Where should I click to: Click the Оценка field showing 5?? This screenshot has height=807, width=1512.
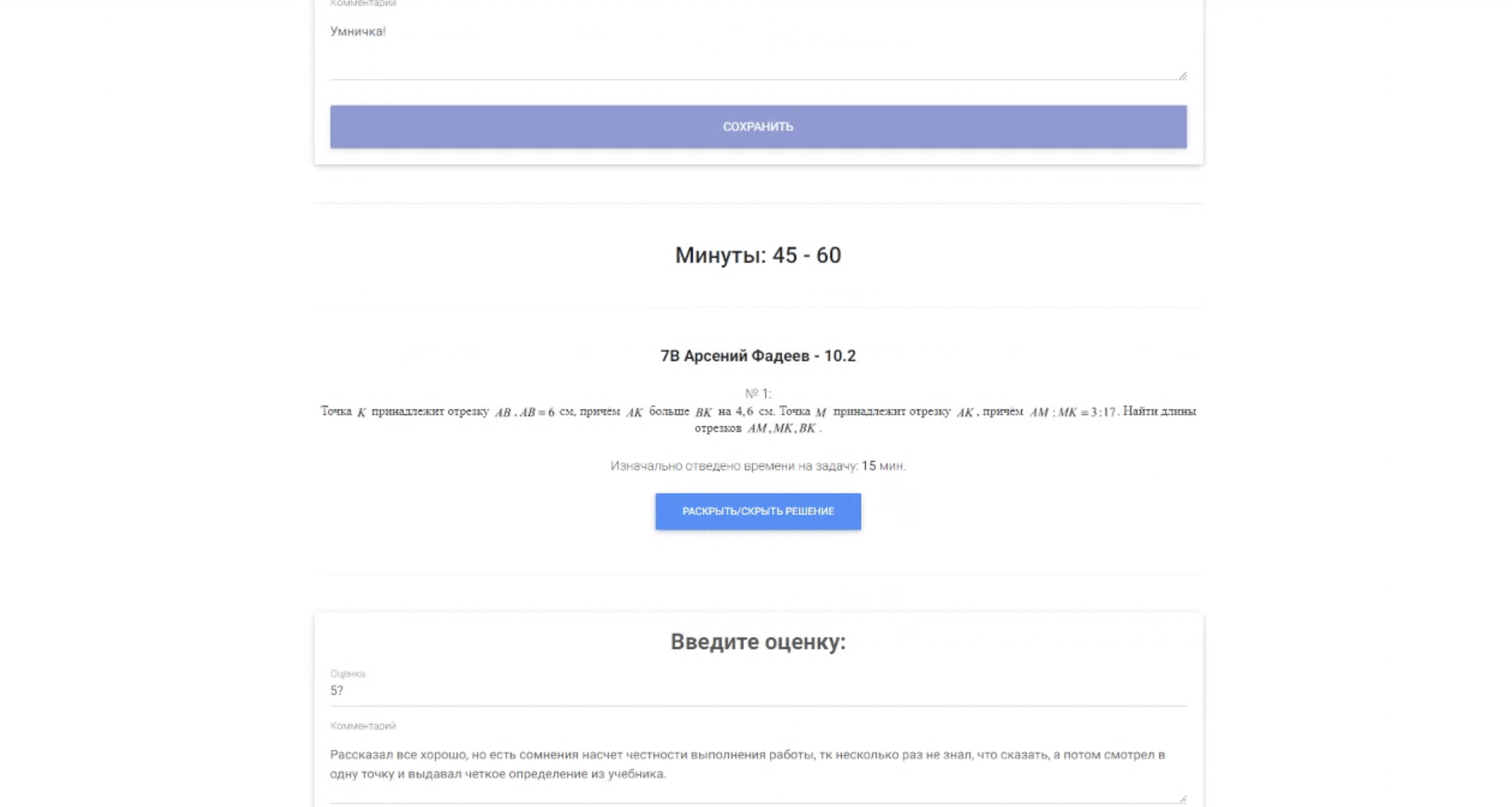coord(758,691)
